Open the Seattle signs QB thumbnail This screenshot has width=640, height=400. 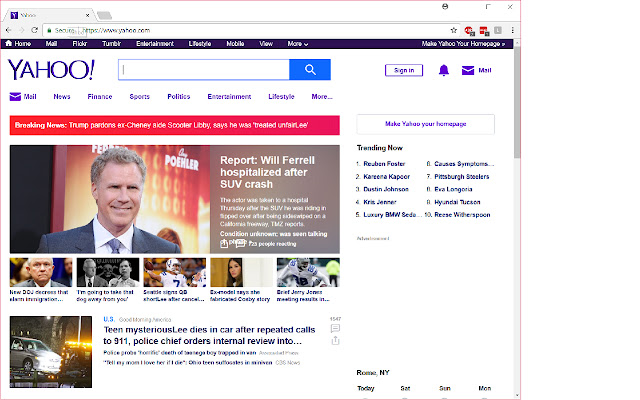click(x=175, y=272)
